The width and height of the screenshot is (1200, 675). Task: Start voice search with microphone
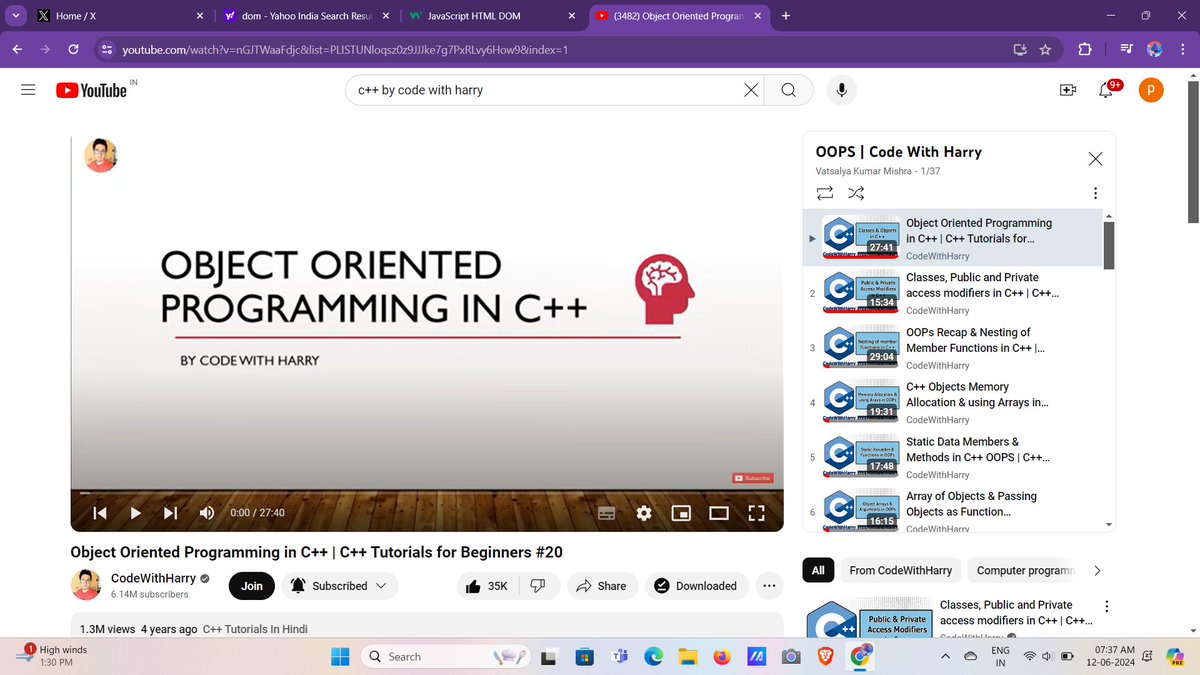(x=842, y=90)
